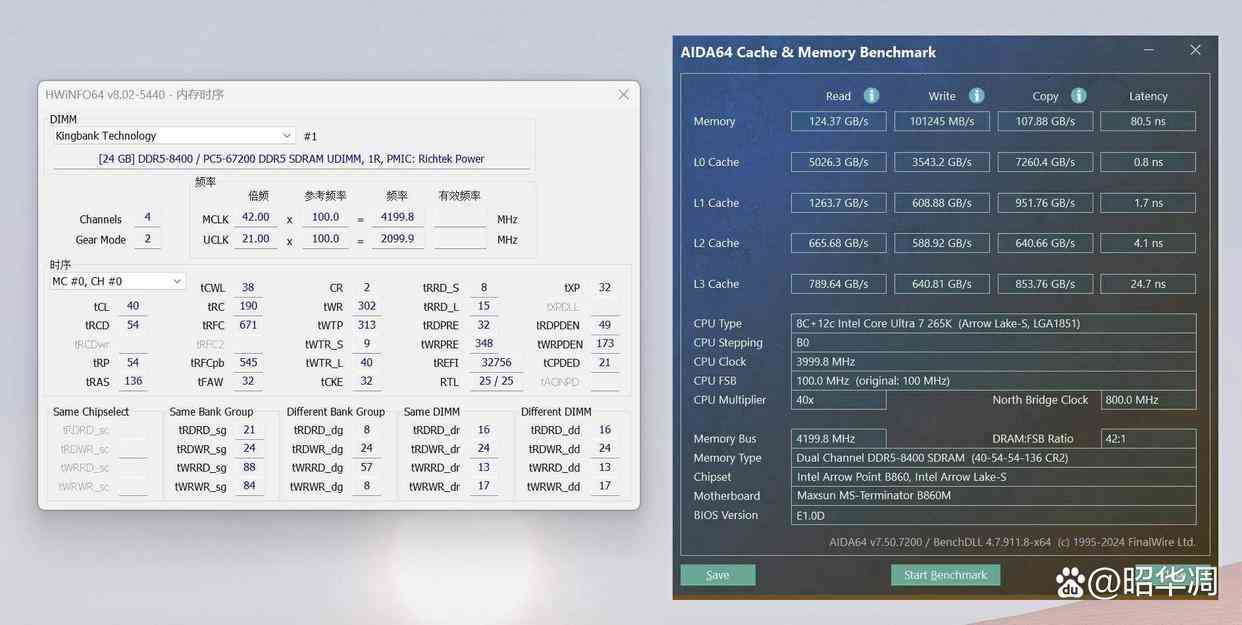The image size is (1242, 625).
Task: Select the Memory Read 124.37 GB/s field
Action: point(840,121)
